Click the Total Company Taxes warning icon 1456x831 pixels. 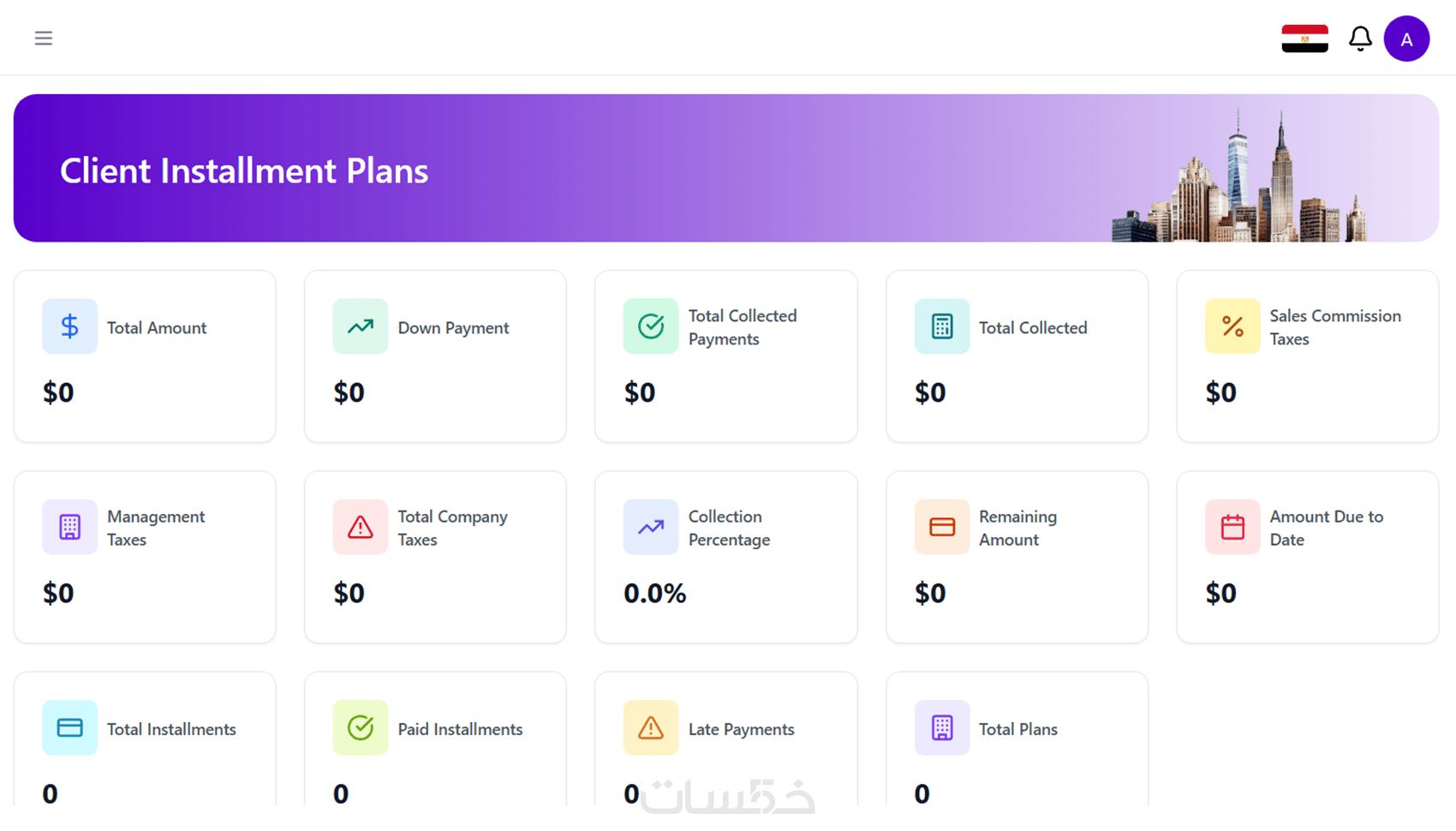point(361,527)
